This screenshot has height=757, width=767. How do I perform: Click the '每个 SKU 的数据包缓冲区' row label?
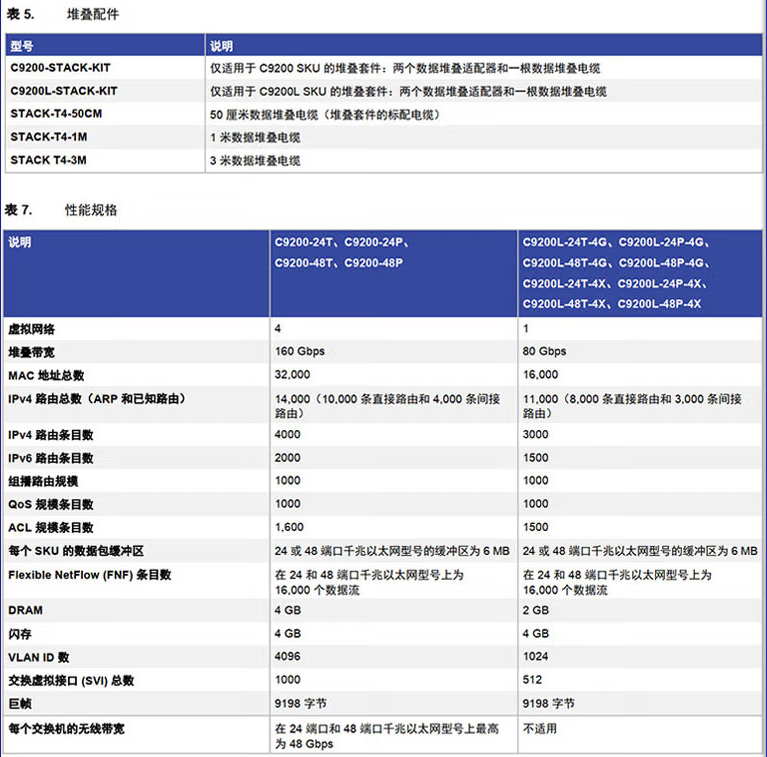click(x=76, y=551)
